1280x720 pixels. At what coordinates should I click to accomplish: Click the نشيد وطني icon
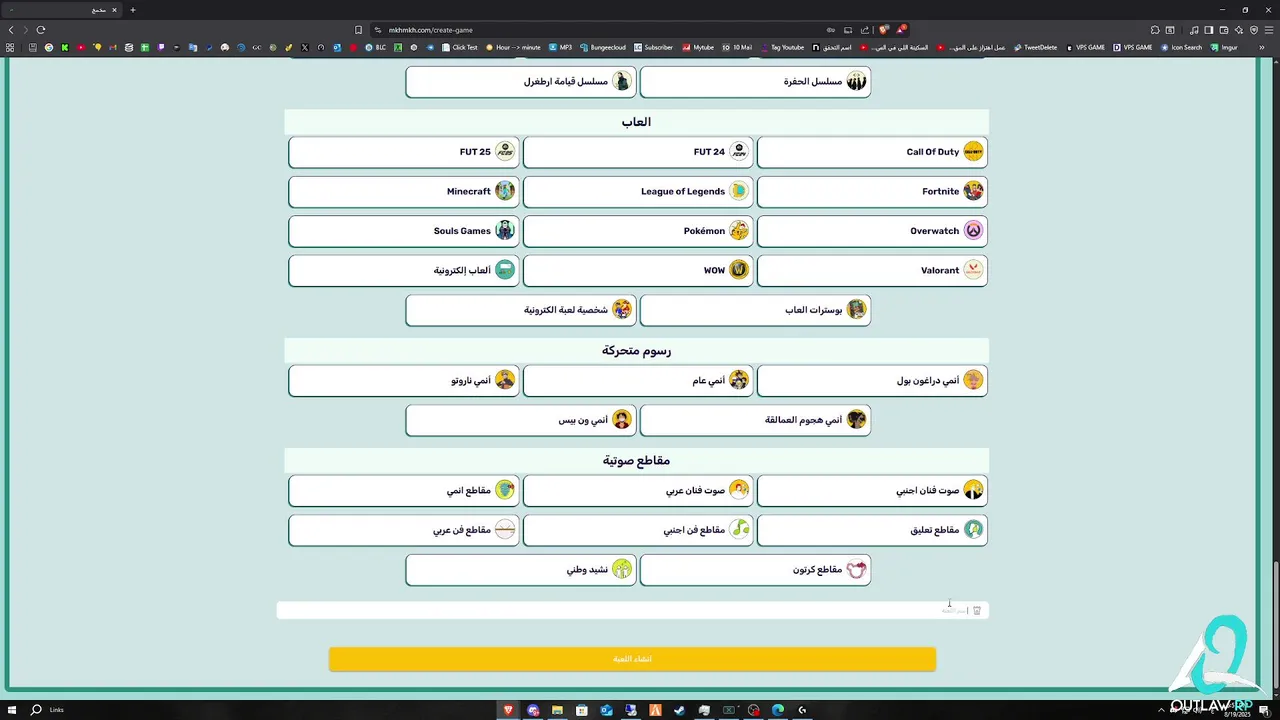[x=622, y=570]
